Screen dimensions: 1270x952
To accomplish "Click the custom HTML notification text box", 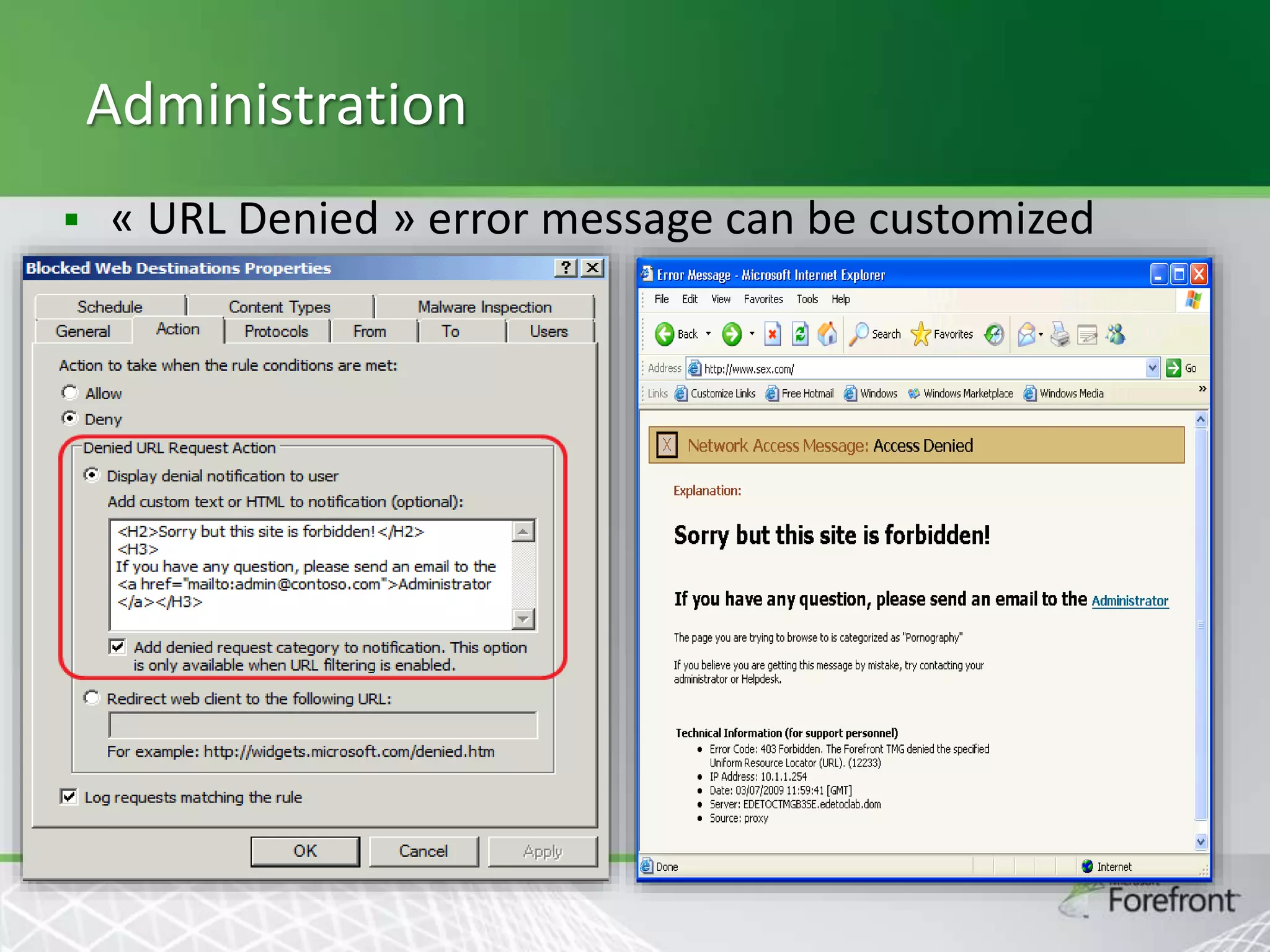I will 311,575.
